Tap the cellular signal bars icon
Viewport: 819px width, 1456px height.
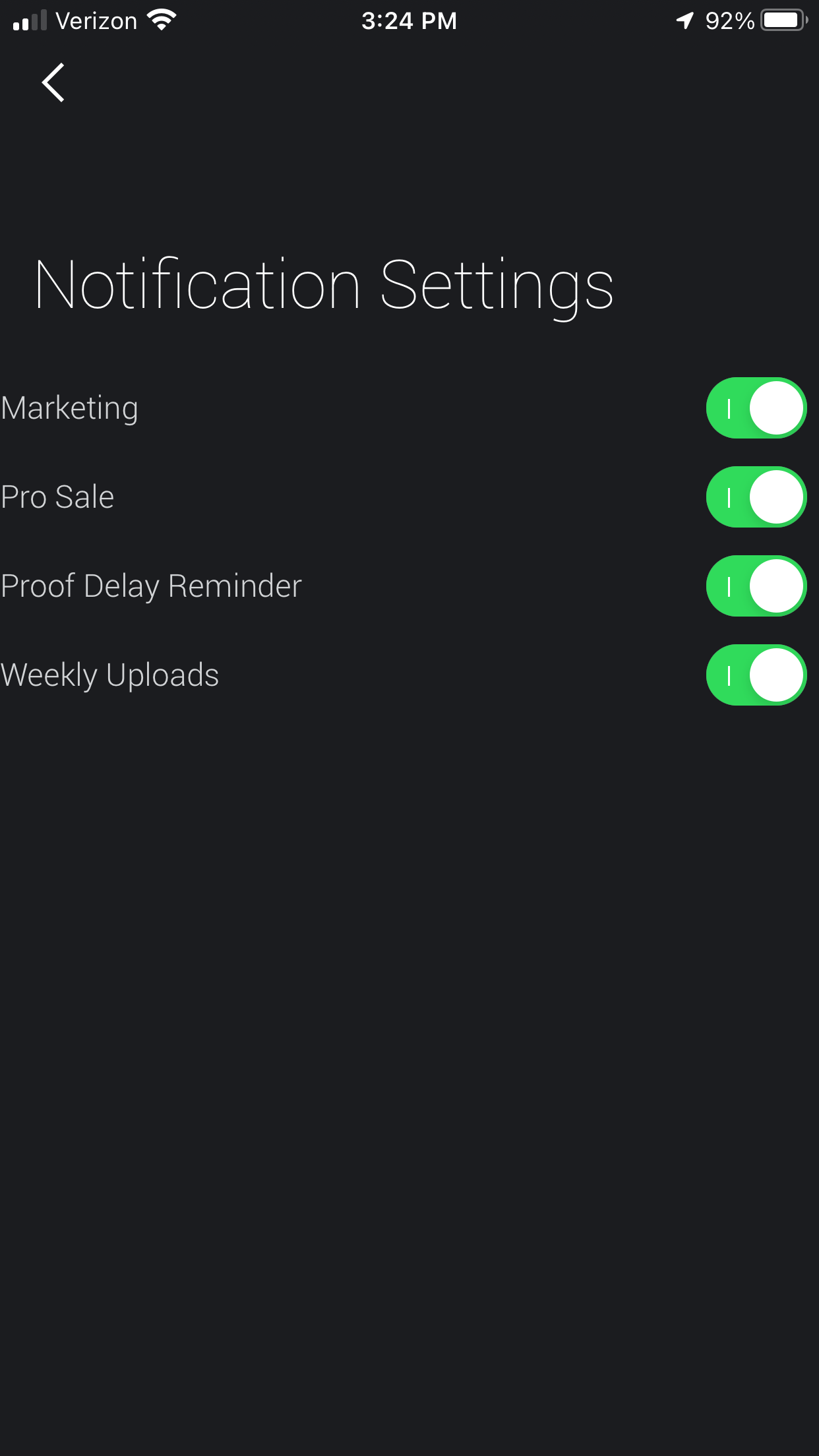[30, 21]
